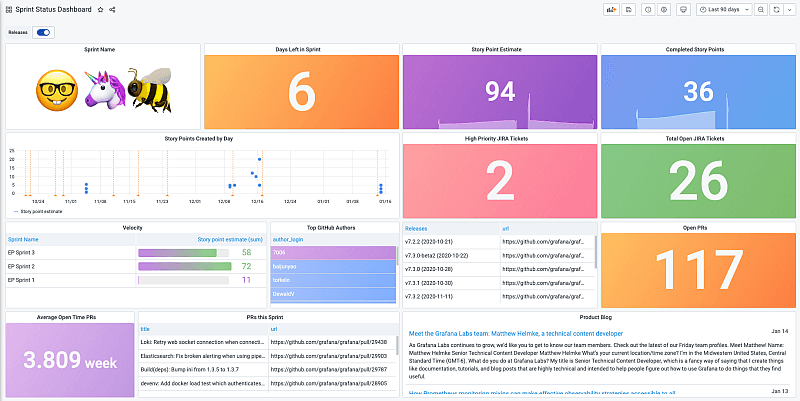
Task: Open dashboard settings gear icon
Action: 663,10
